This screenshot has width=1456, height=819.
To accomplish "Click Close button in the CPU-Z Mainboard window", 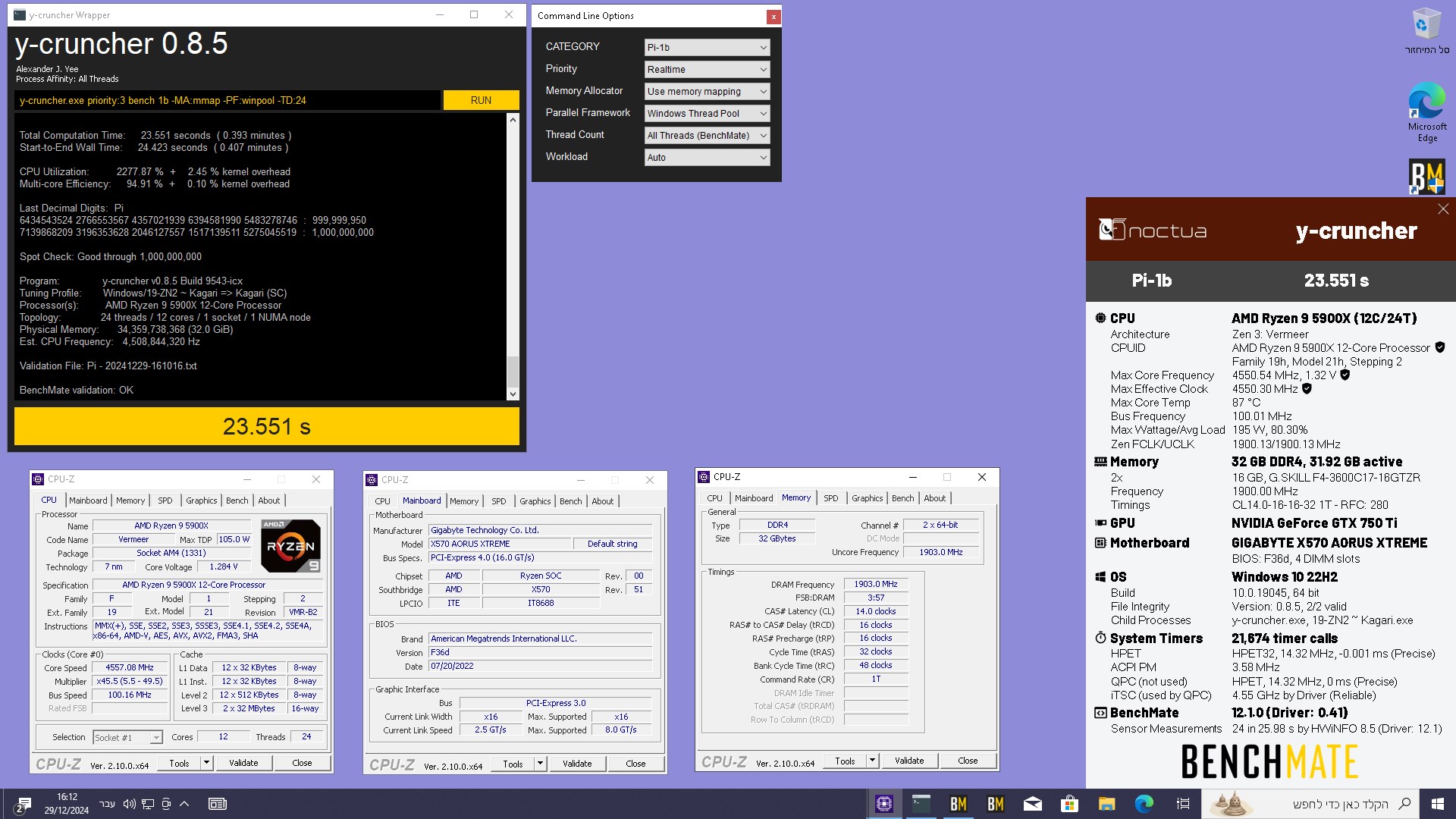I will pyautogui.click(x=635, y=764).
